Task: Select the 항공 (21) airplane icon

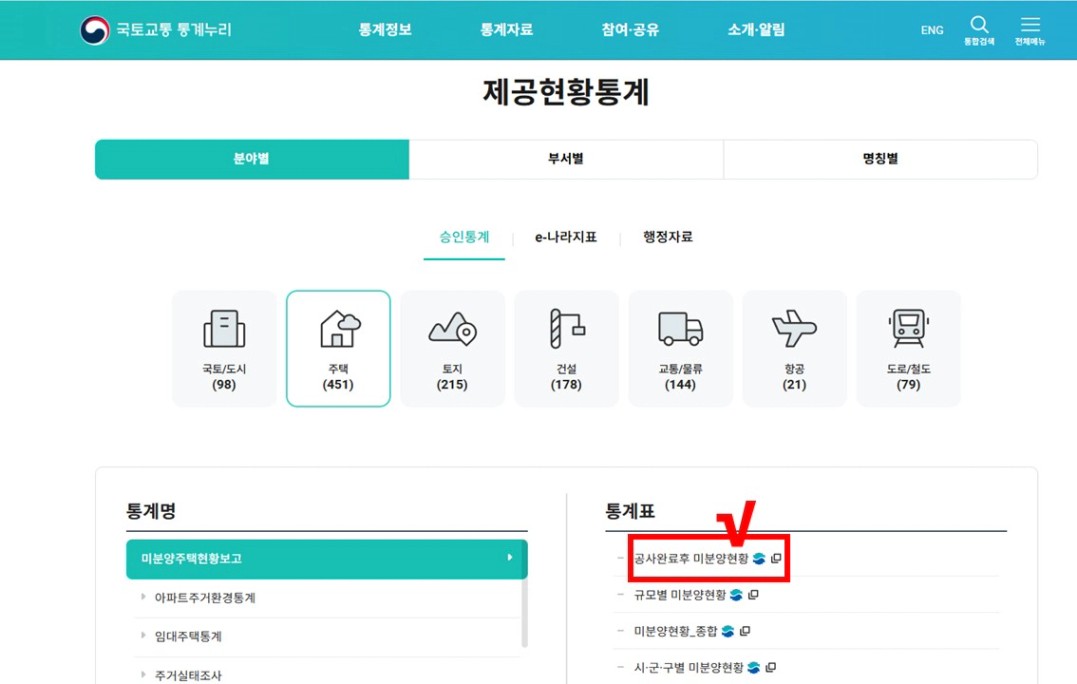Action: click(x=794, y=349)
